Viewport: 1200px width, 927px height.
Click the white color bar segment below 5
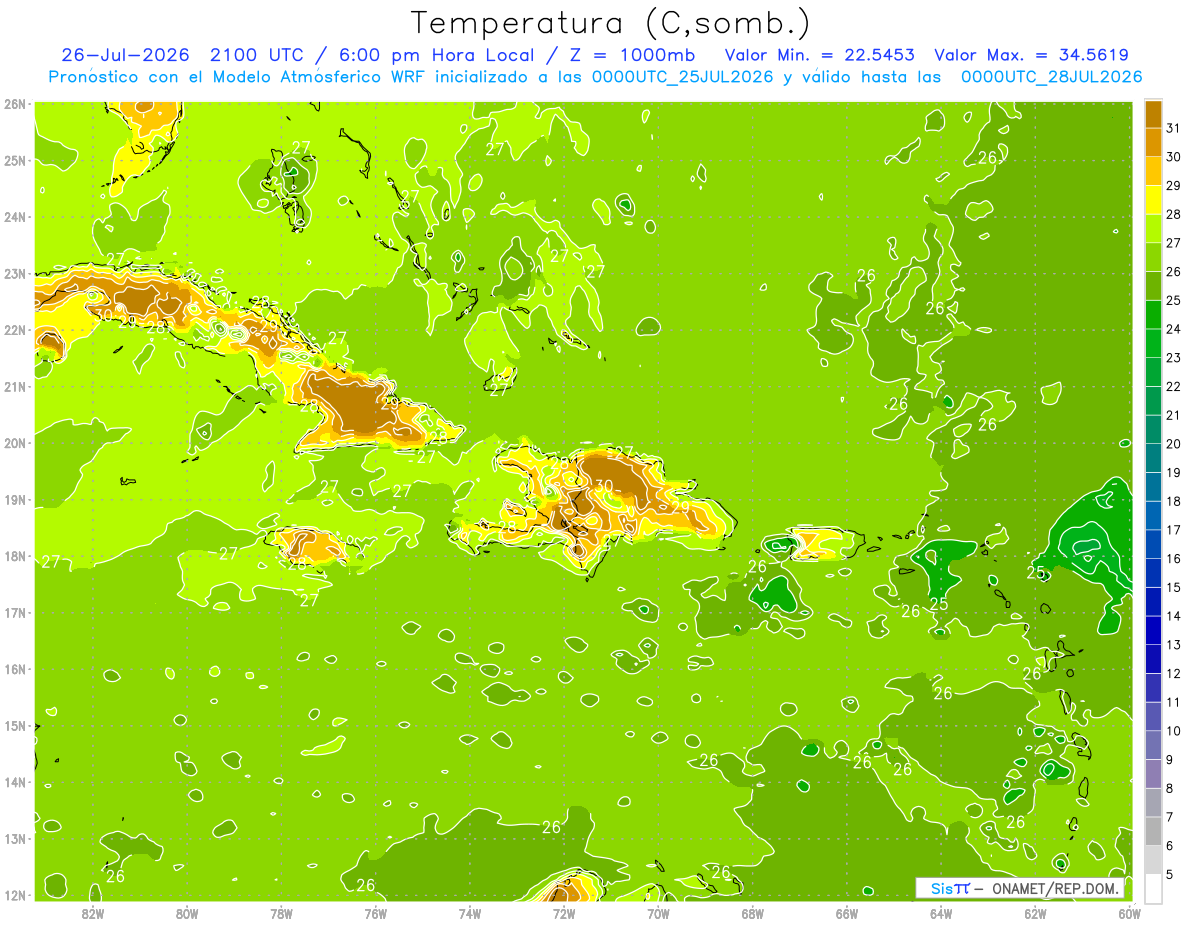point(1153,888)
